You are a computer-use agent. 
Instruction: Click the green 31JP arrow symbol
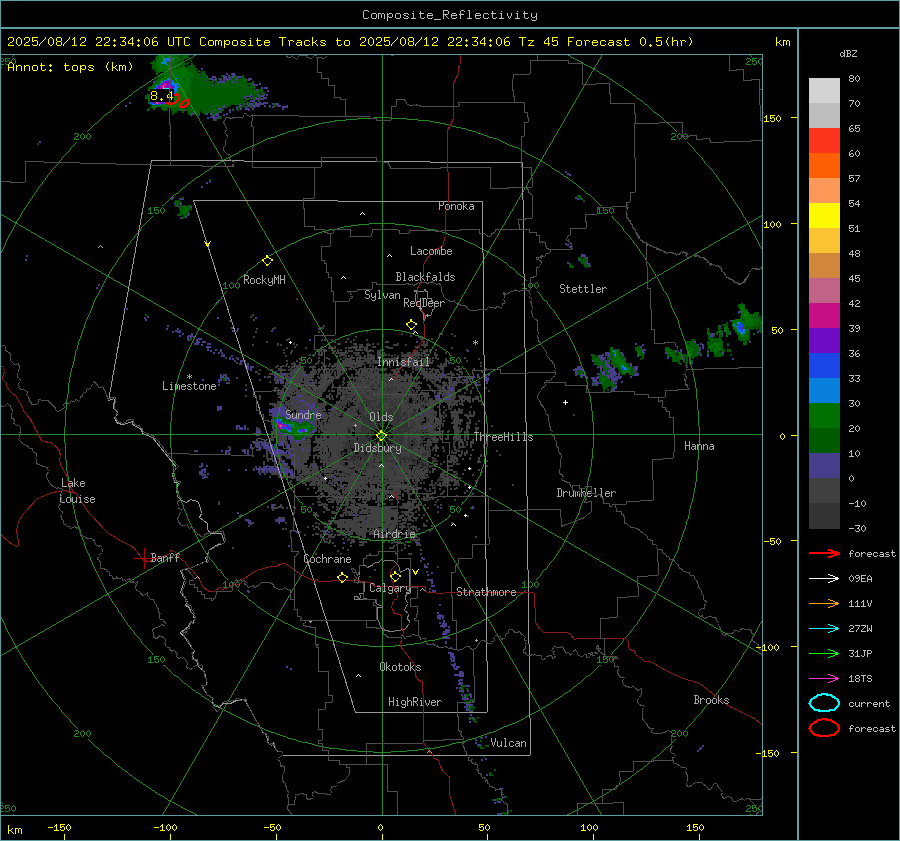[x=824, y=653]
